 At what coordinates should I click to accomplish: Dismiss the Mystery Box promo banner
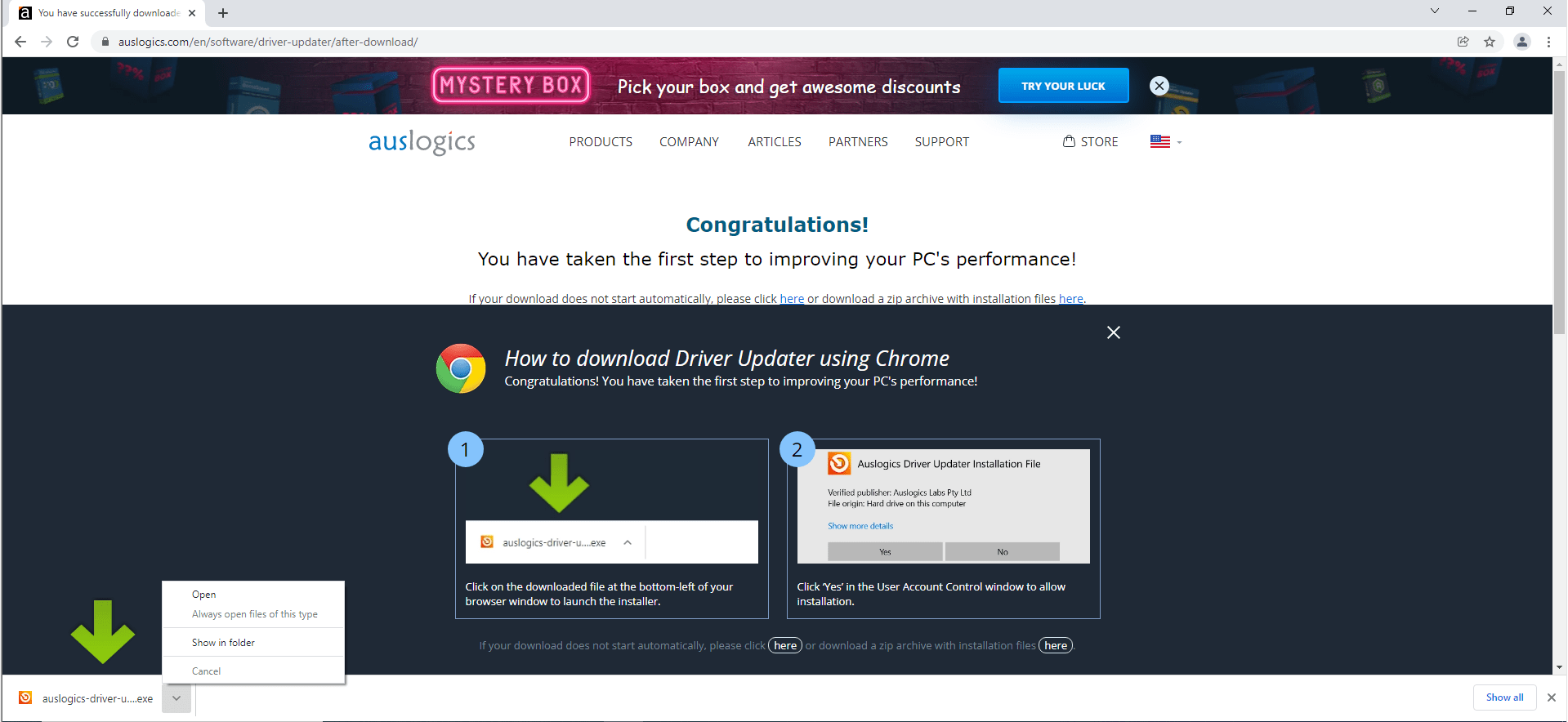coord(1159,86)
